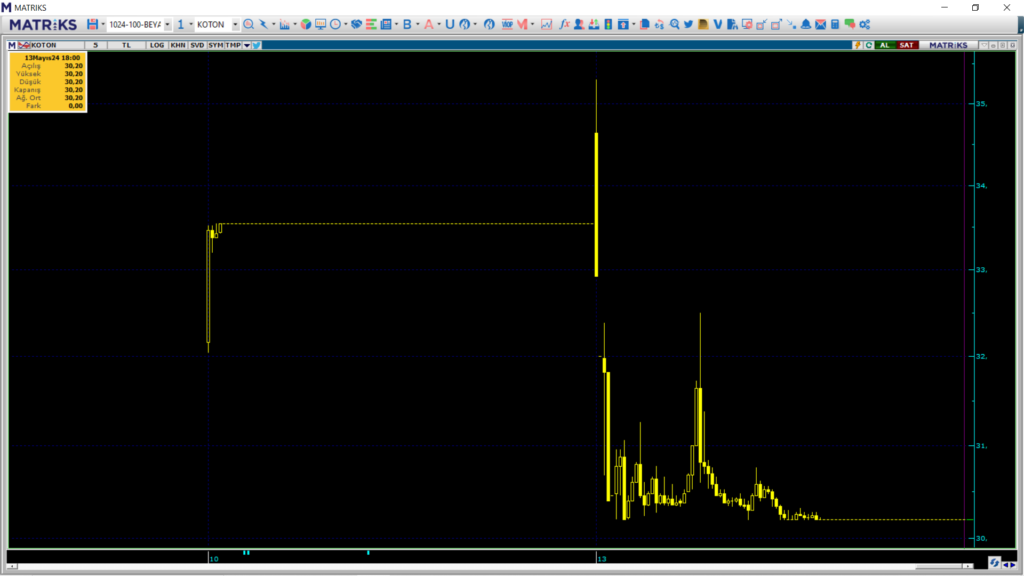Click the blue B toolbar icon
The height and width of the screenshot is (576, 1024).
(407, 24)
